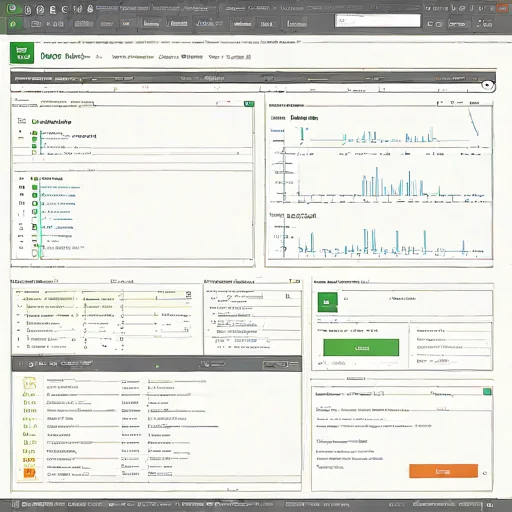Click teal square in bottom-right panel corner
This screenshot has width=512, height=512.
coord(487,392)
